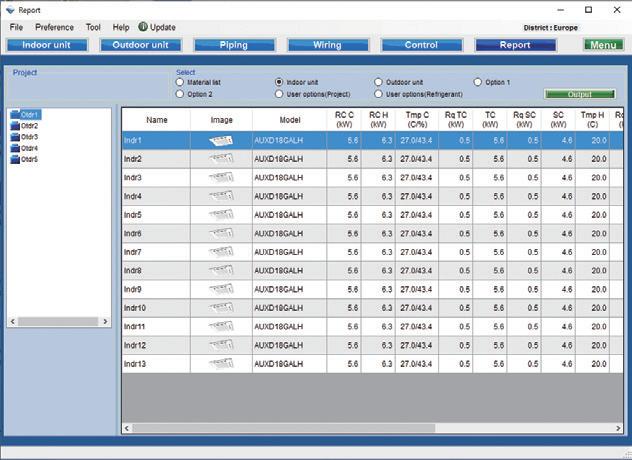Select Otdr3 in the project tree
This screenshot has height=460, width=632.
point(29,137)
